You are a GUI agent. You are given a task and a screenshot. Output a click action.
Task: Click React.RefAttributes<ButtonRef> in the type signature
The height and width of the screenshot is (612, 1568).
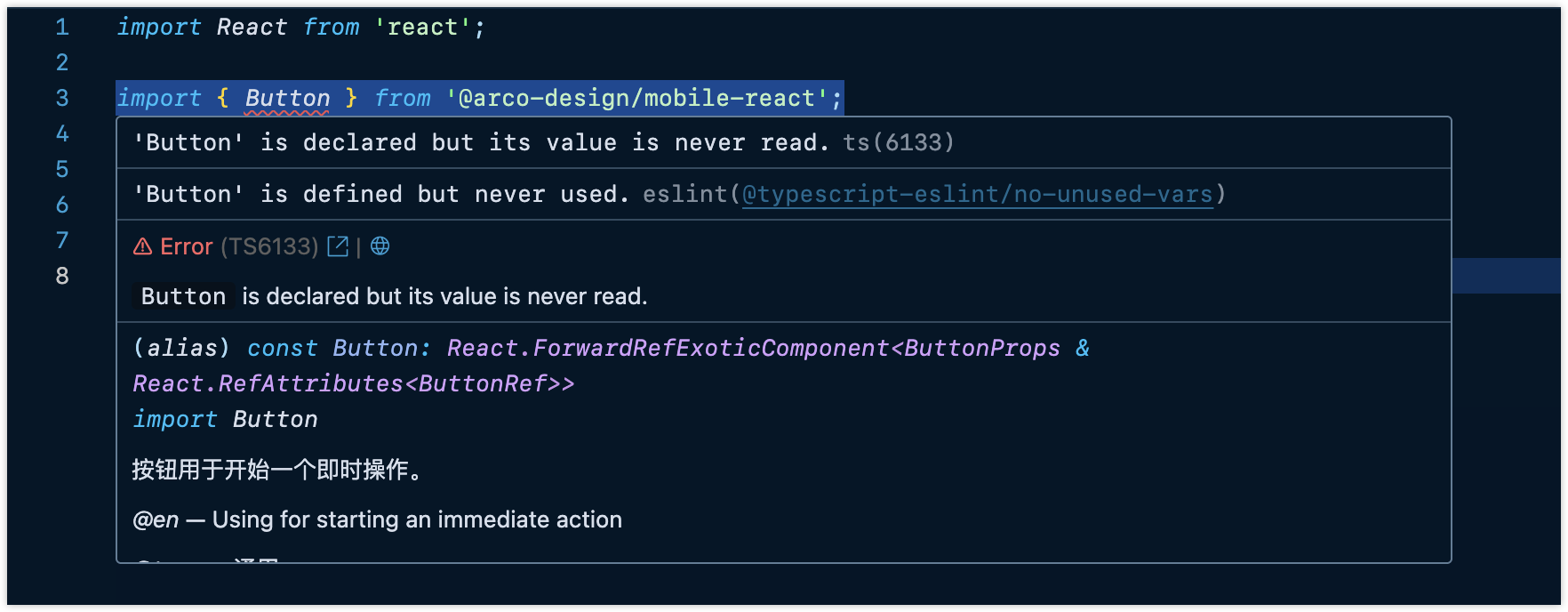point(353,383)
